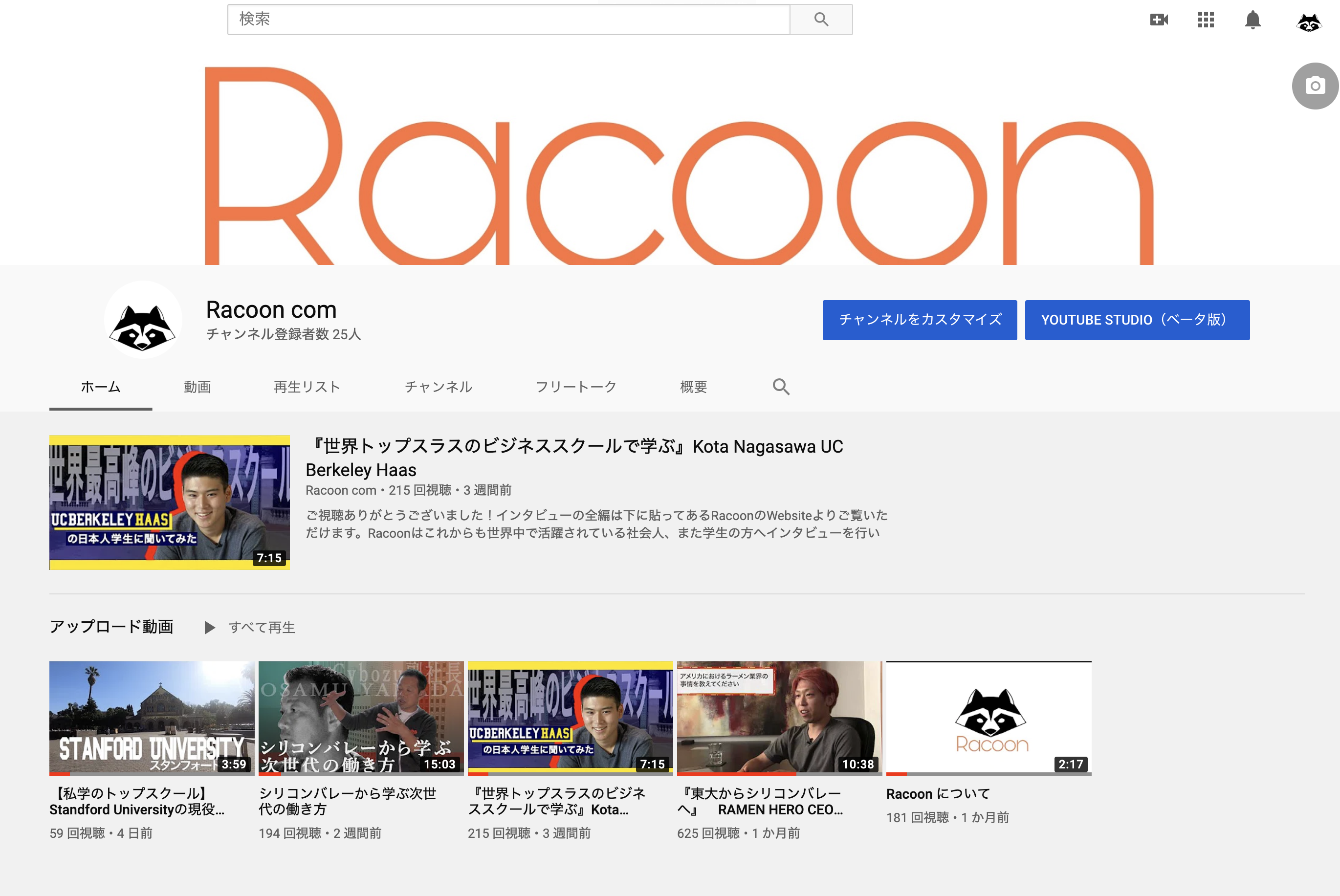This screenshot has width=1340, height=896.
Task: Click the search magnifier button in top bar
Action: coord(820,20)
